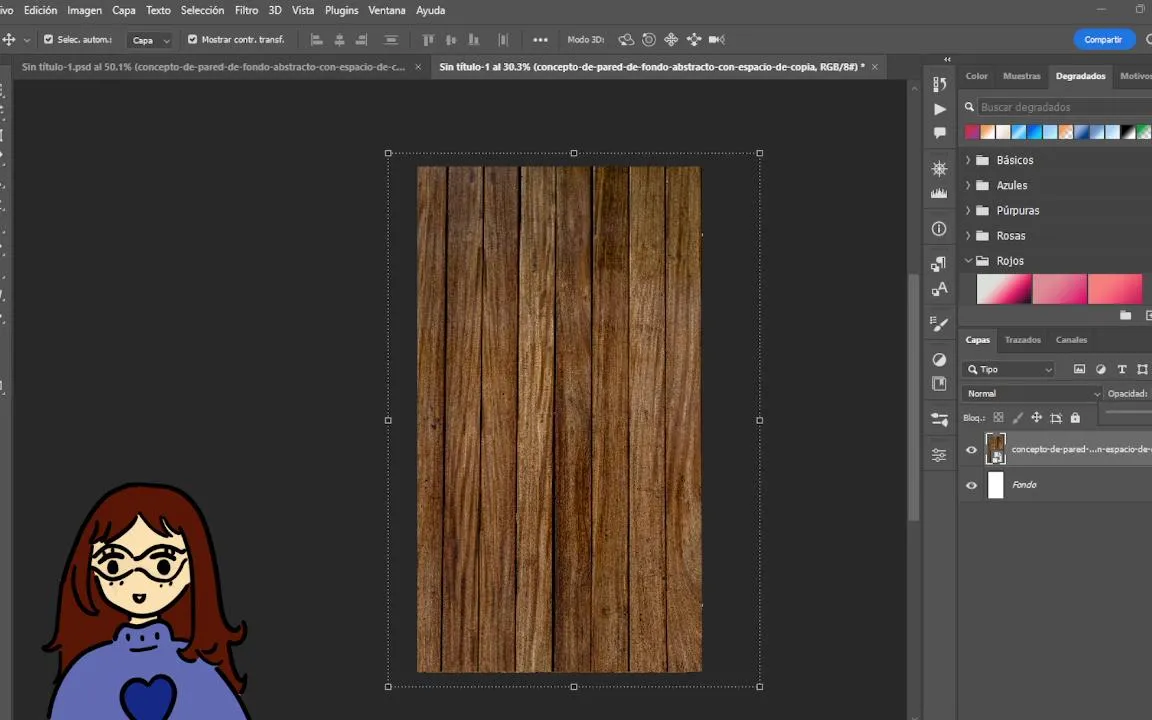Open the Info panel icon

click(x=939, y=229)
